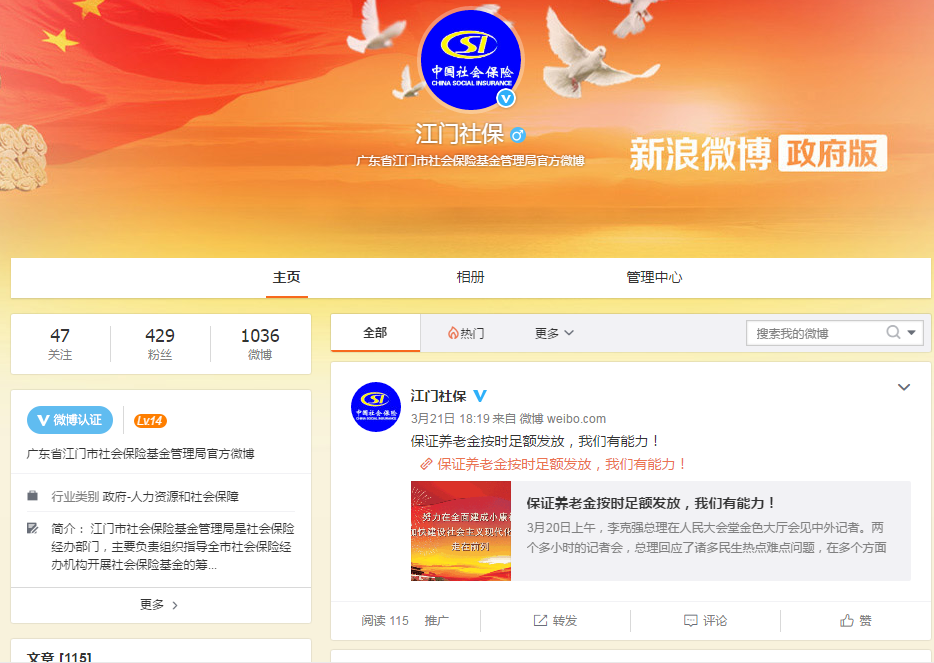Click the post author's small CSI avatar

(x=376, y=407)
